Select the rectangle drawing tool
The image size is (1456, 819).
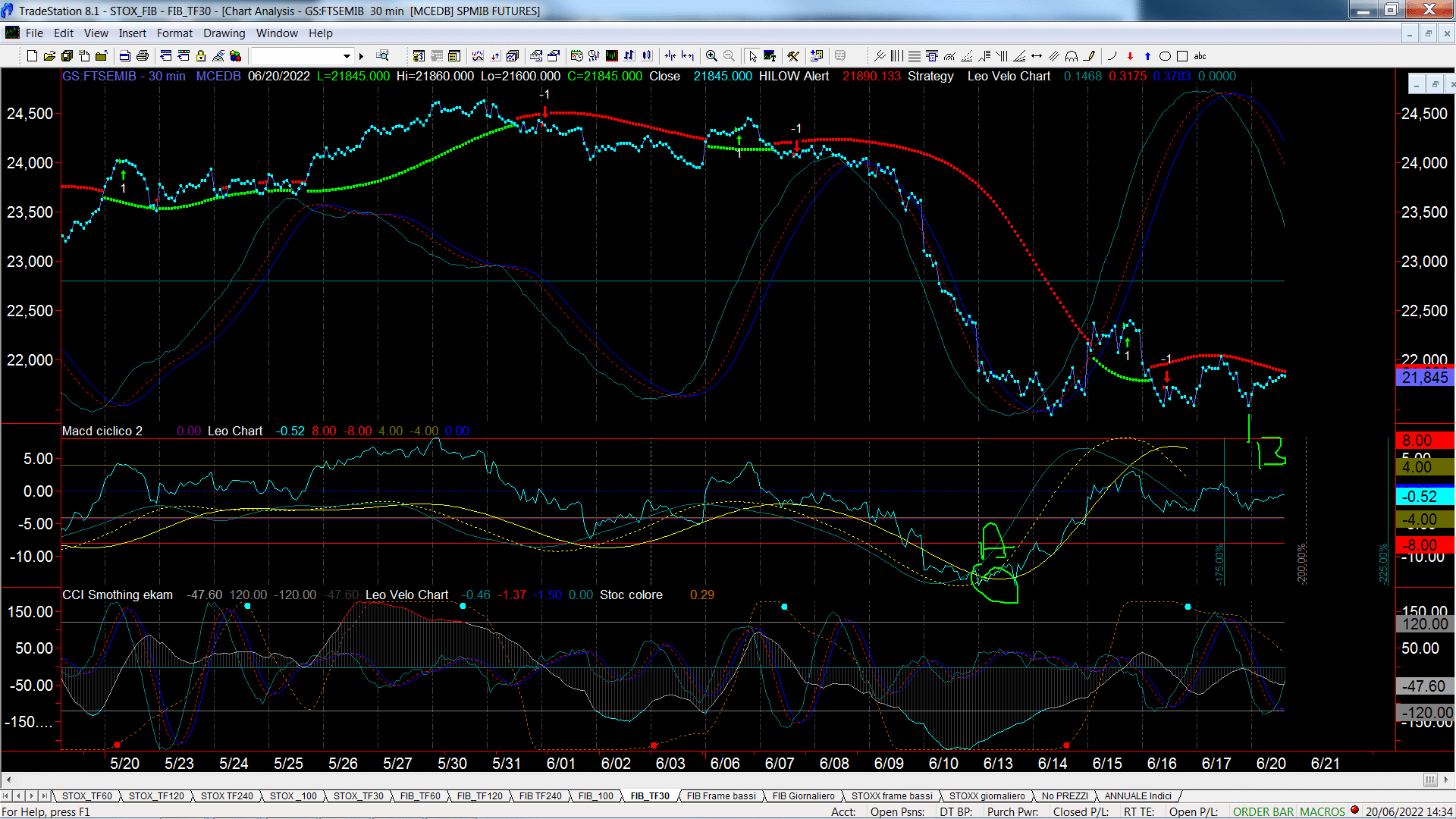(1182, 56)
